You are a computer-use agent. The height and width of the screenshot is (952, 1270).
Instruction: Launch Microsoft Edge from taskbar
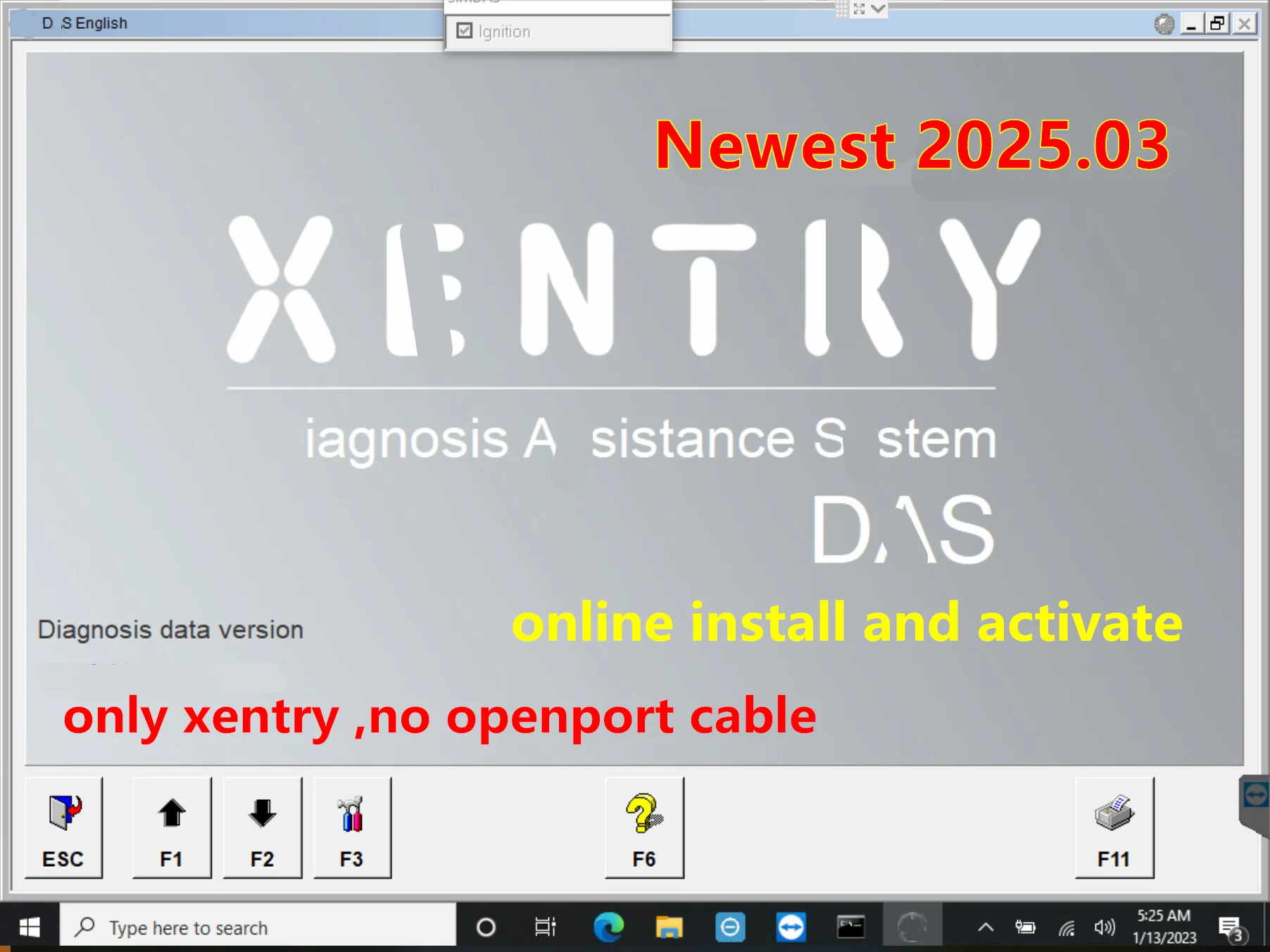[608, 927]
